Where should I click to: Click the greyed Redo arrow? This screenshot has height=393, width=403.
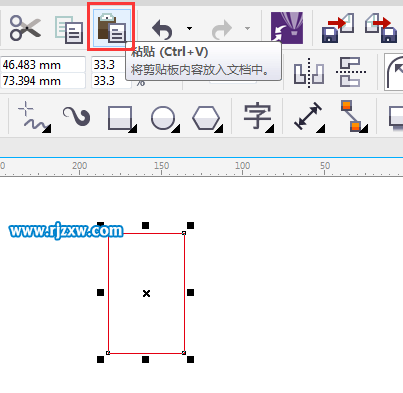222,29
